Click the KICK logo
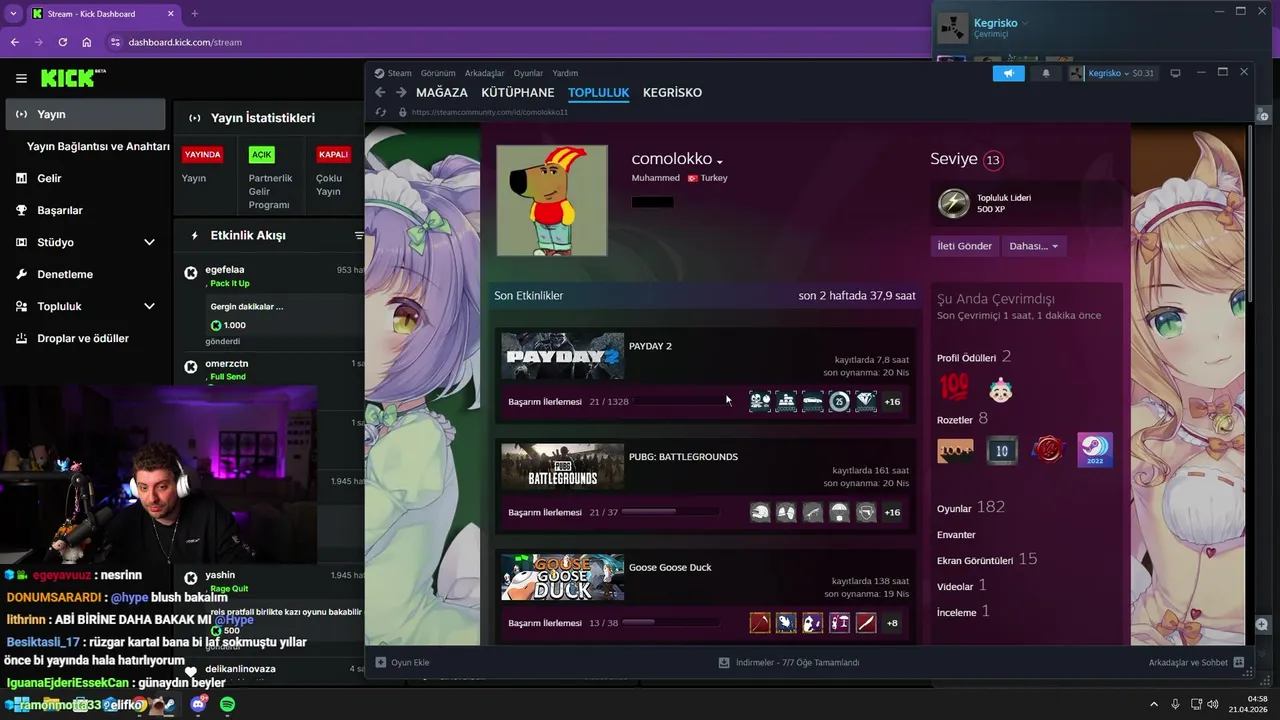 pos(73,78)
